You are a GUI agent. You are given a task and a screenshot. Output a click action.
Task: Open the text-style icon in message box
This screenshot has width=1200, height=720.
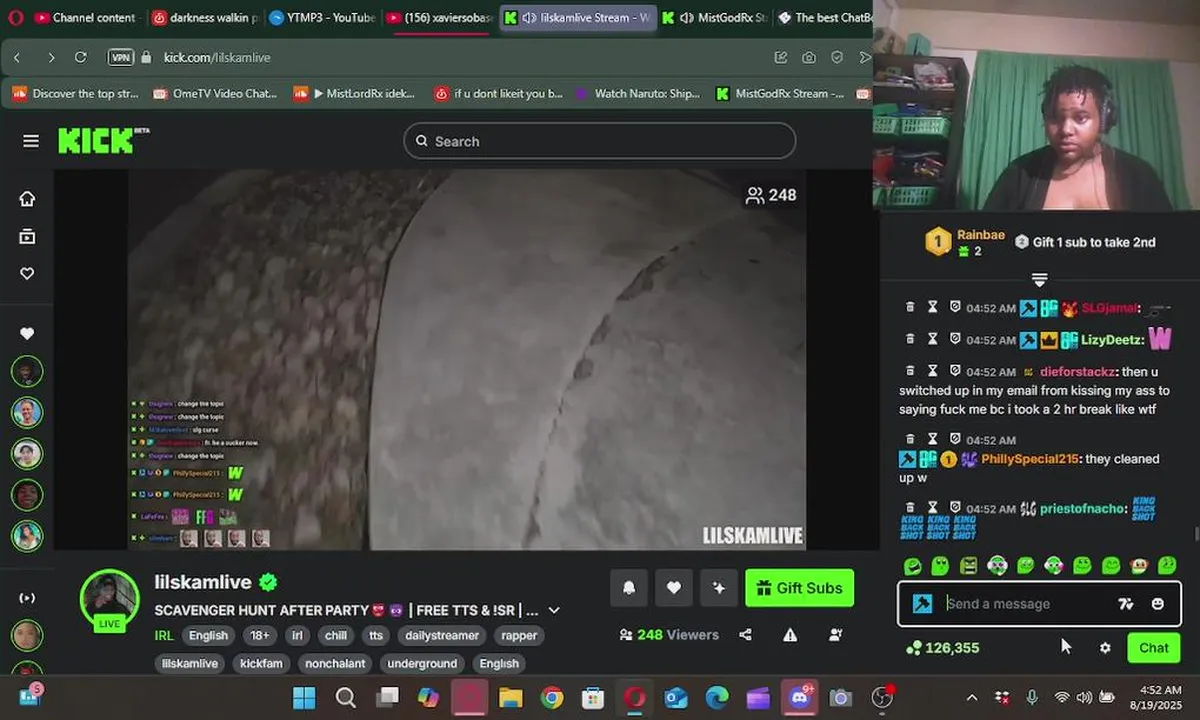(1126, 604)
